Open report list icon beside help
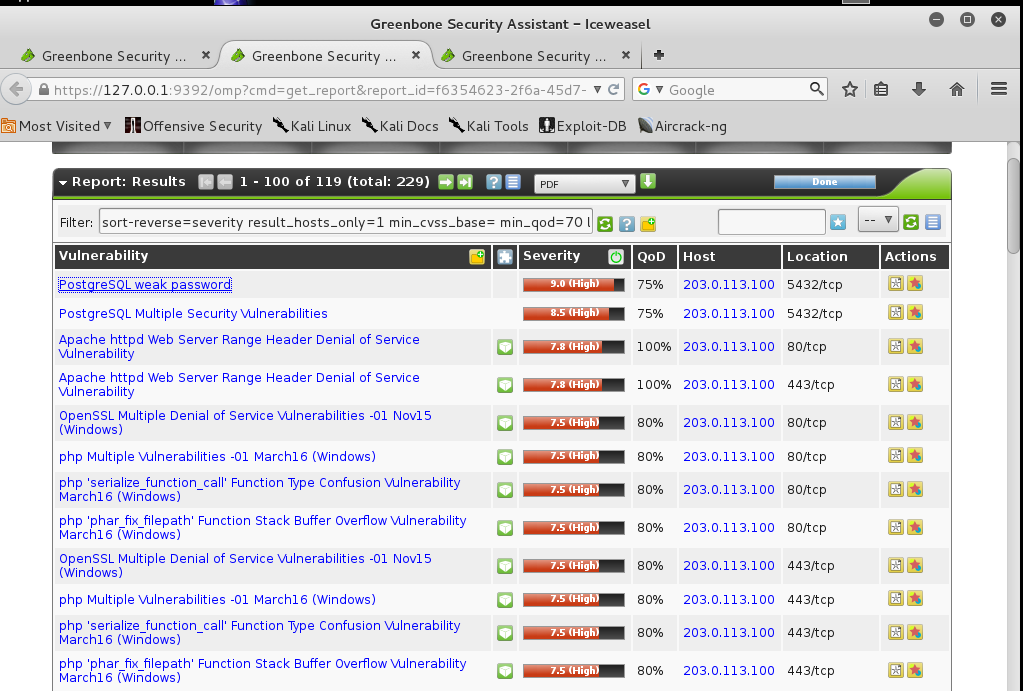The image size is (1023, 691). pyautogui.click(x=513, y=182)
